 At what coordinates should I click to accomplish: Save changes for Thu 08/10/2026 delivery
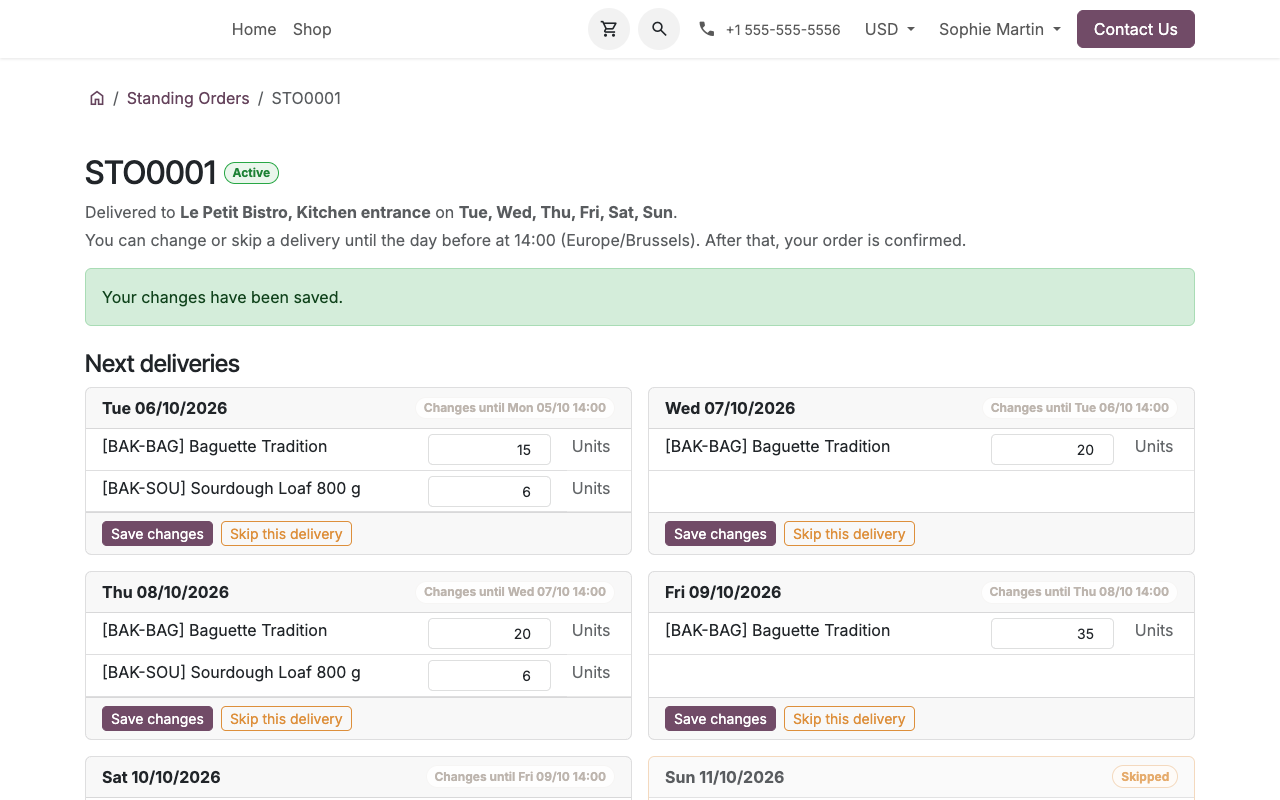pyautogui.click(x=157, y=719)
